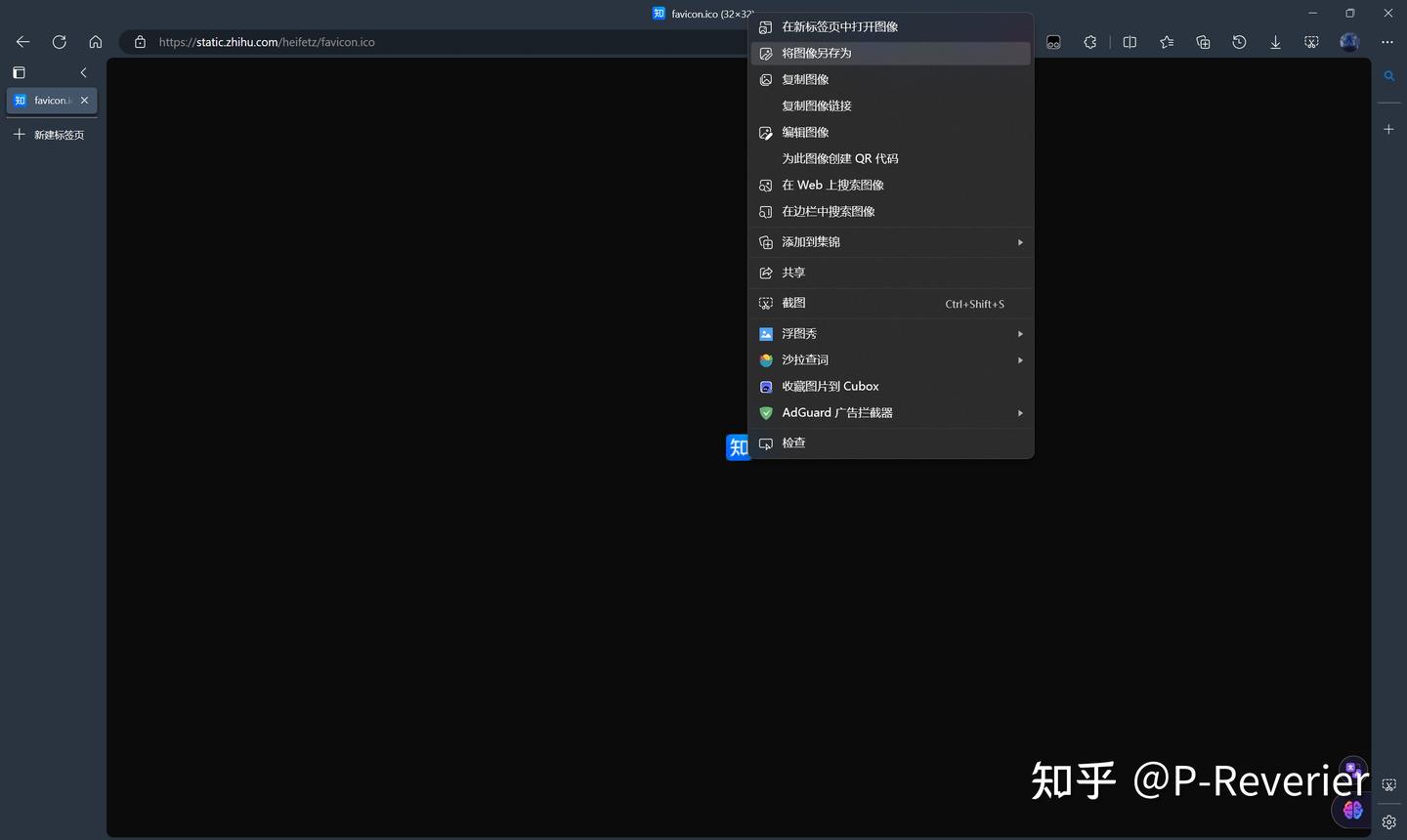1407x840 pixels.
Task: Select the Web Capture scissors icon
Action: (x=1311, y=42)
